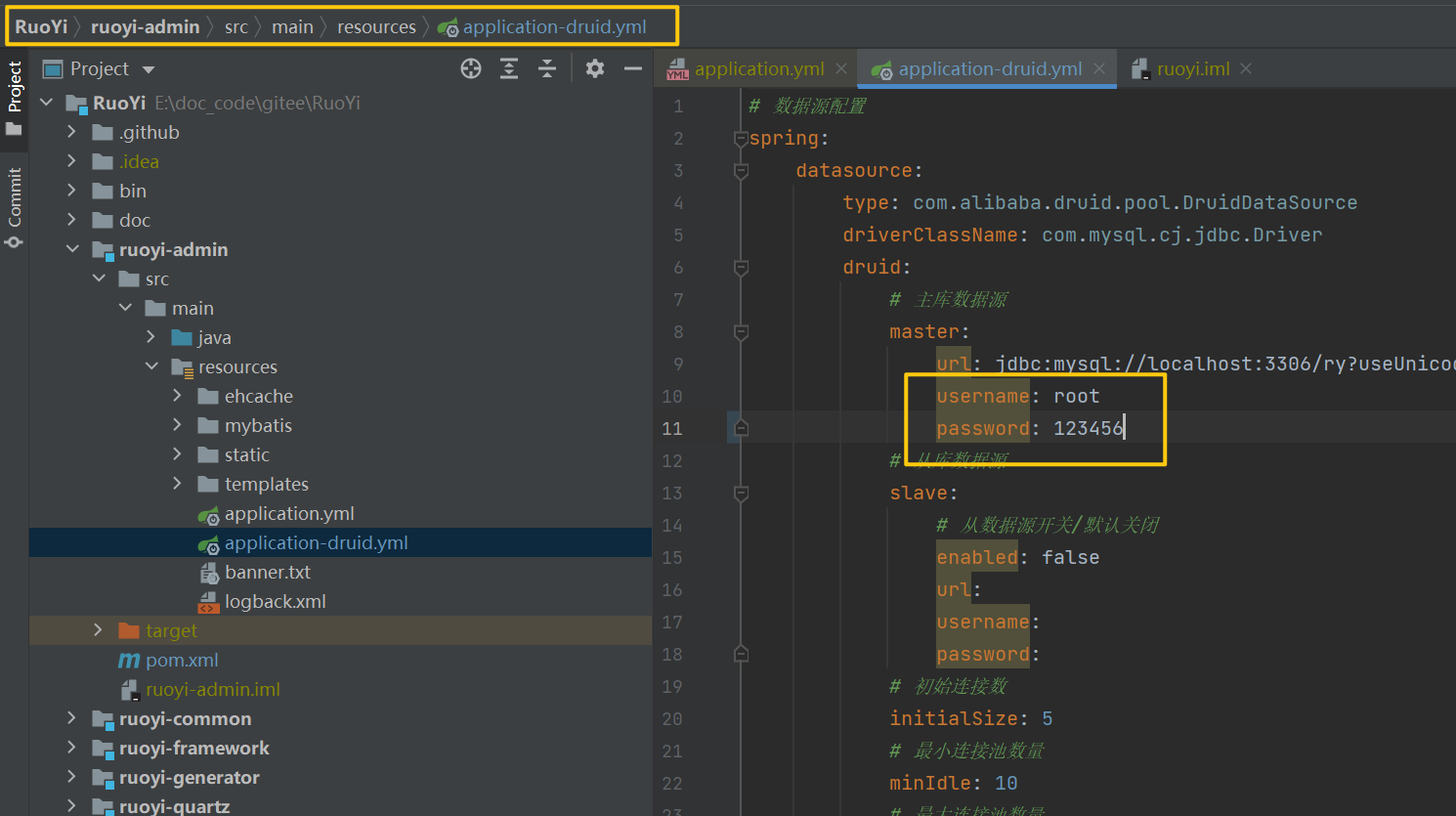Select logback.xml file in tree
The image size is (1456, 816).
[x=340, y=601]
